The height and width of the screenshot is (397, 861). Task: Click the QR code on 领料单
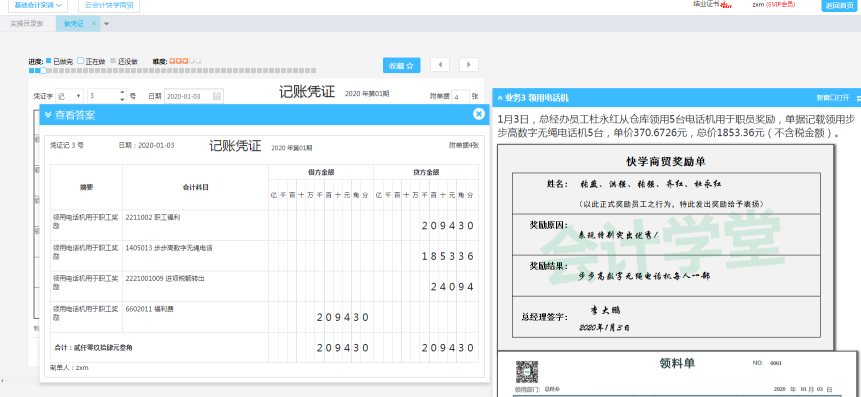coord(527,372)
